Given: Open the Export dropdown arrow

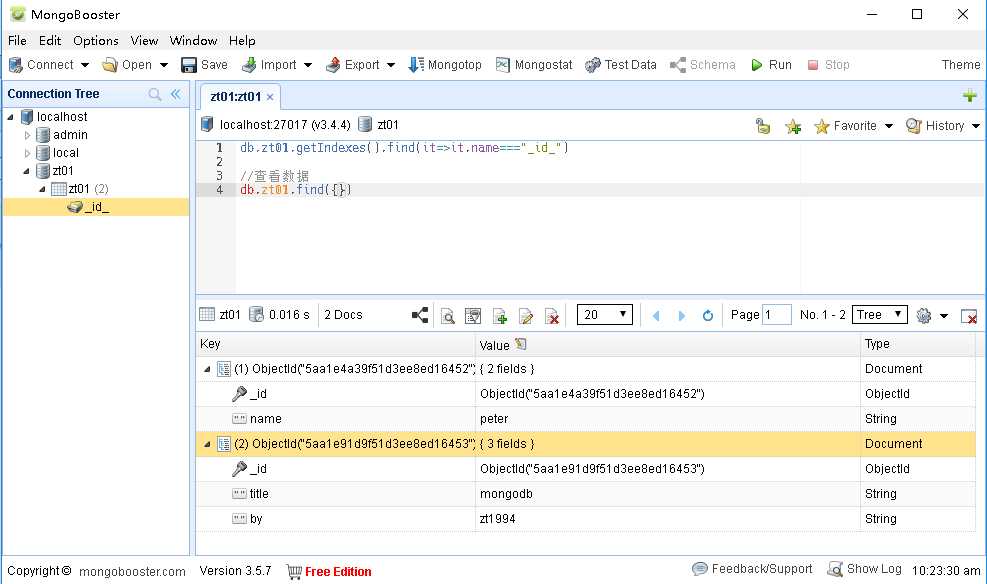Looking at the screenshot, I should (x=391, y=65).
